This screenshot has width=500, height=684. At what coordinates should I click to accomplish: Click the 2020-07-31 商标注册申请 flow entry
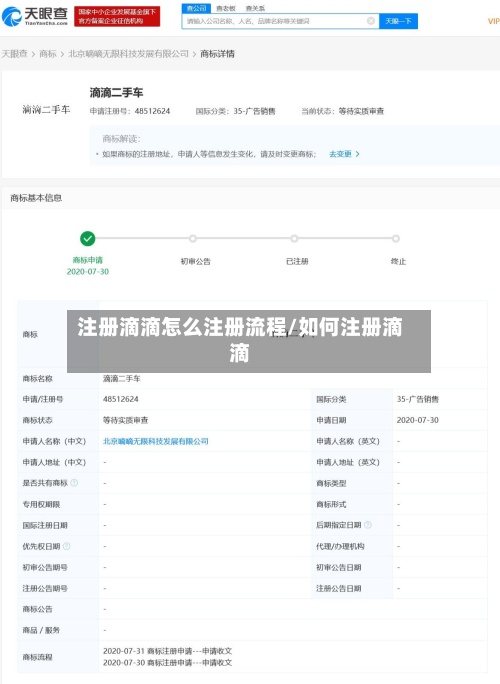(168, 651)
